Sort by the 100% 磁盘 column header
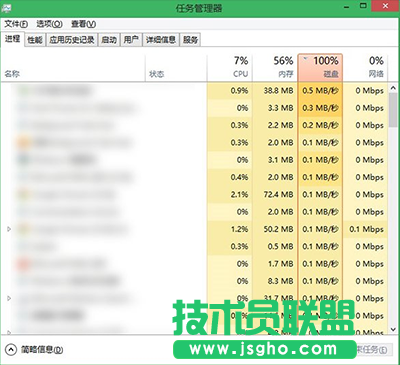This screenshot has height=365, width=400. click(x=320, y=68)
